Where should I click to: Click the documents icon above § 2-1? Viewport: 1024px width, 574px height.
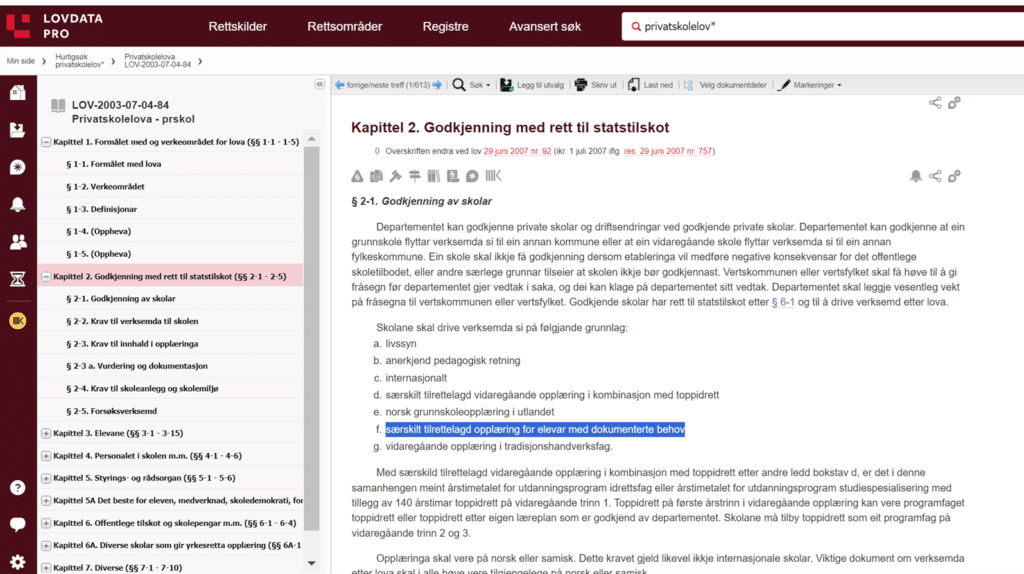click(376, 176)
